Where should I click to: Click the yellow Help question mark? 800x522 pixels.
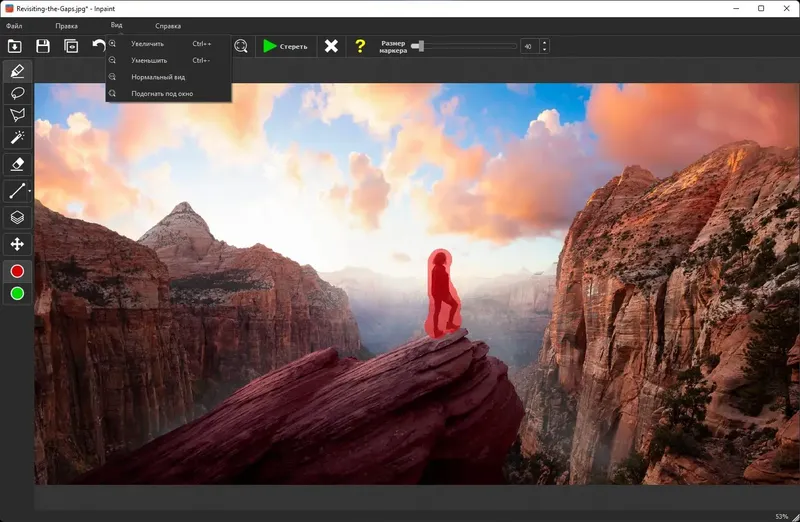(360, 46)
